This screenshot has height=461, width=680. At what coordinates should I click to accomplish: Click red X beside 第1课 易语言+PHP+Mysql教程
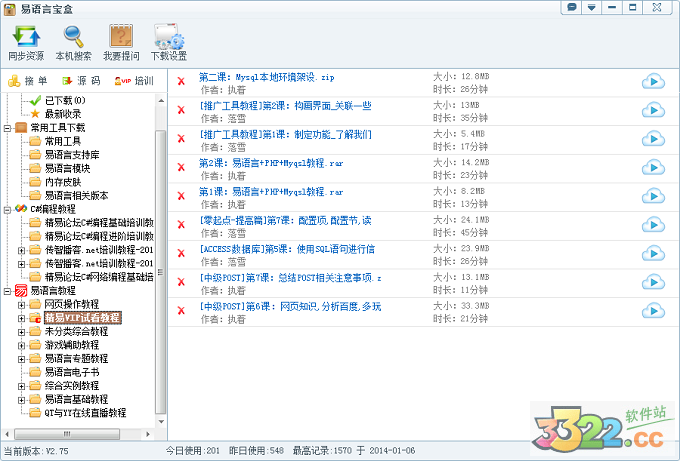click(x=181, y=196)
